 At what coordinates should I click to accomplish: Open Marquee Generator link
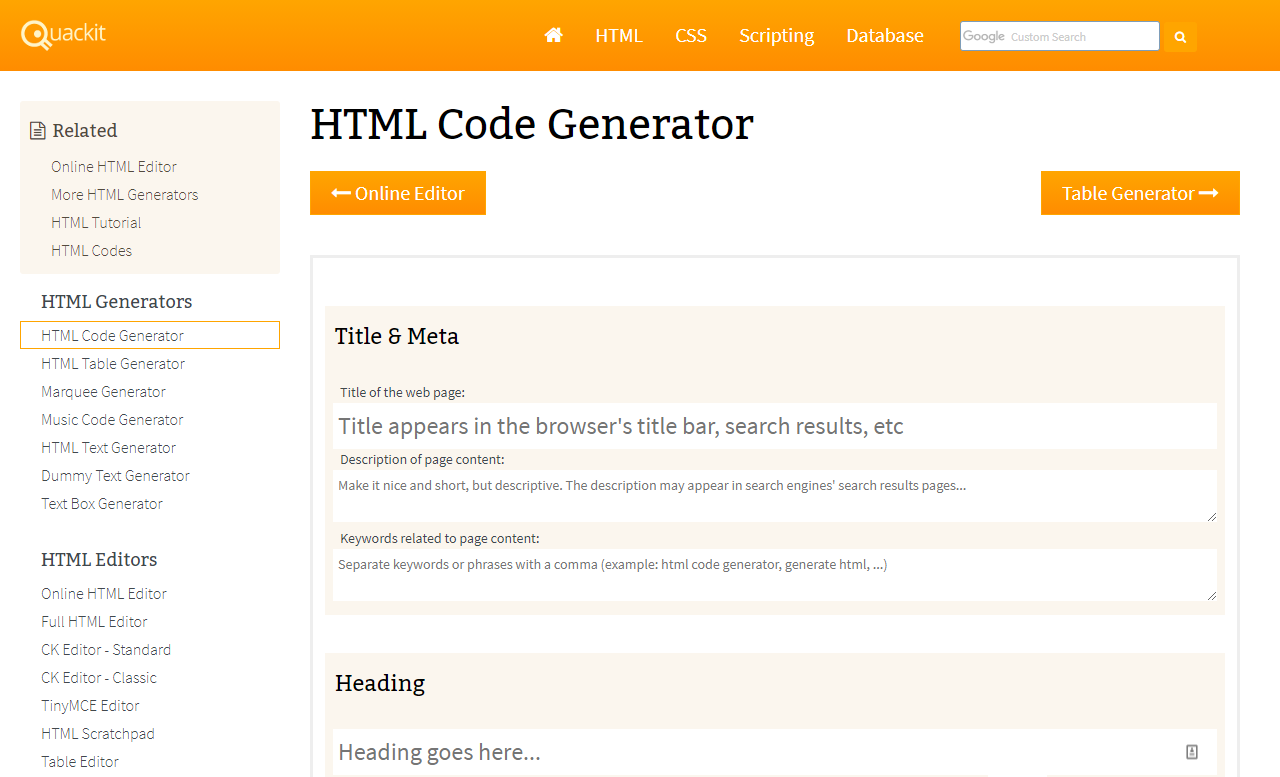tap(103, 391)
